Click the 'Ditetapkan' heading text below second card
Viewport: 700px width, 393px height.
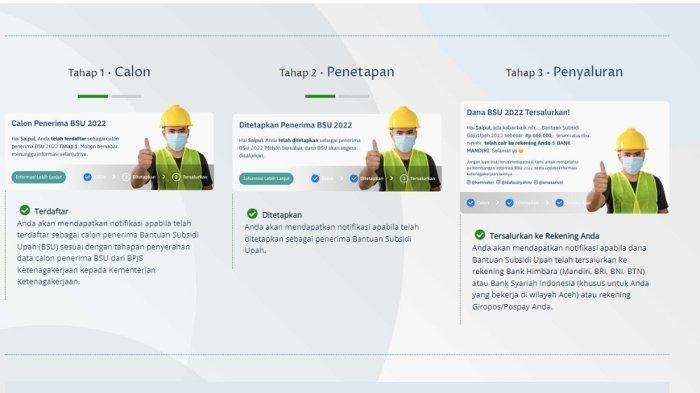point(282,214)
